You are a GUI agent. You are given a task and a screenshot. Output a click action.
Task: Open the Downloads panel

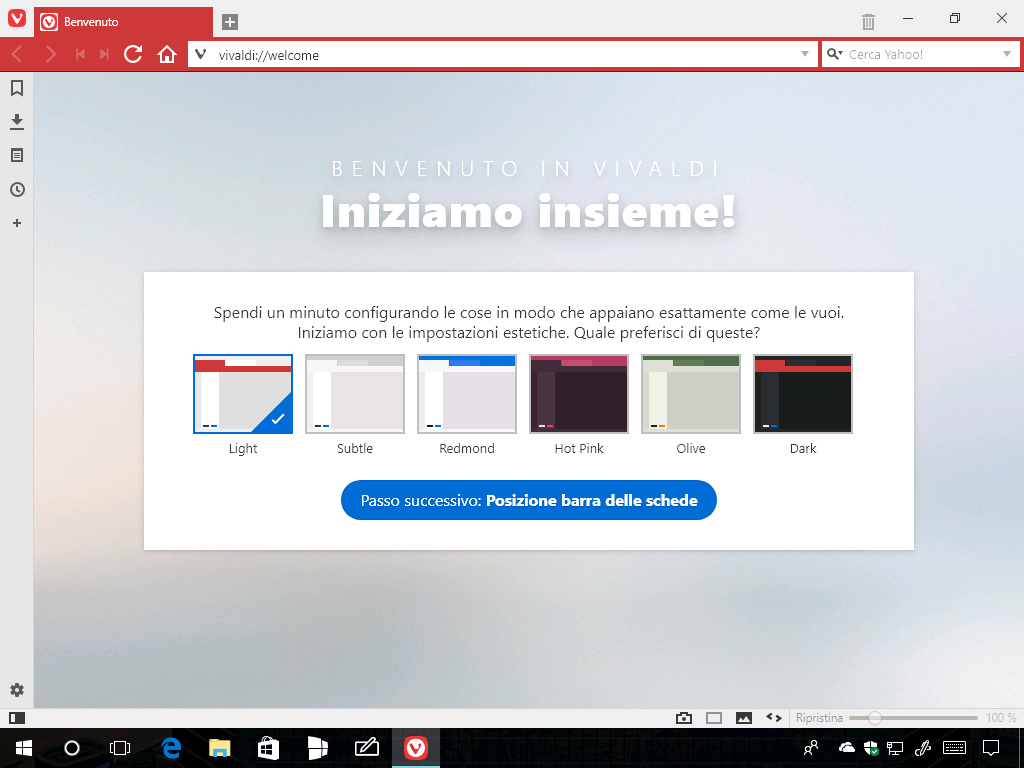tap(17, 121)
